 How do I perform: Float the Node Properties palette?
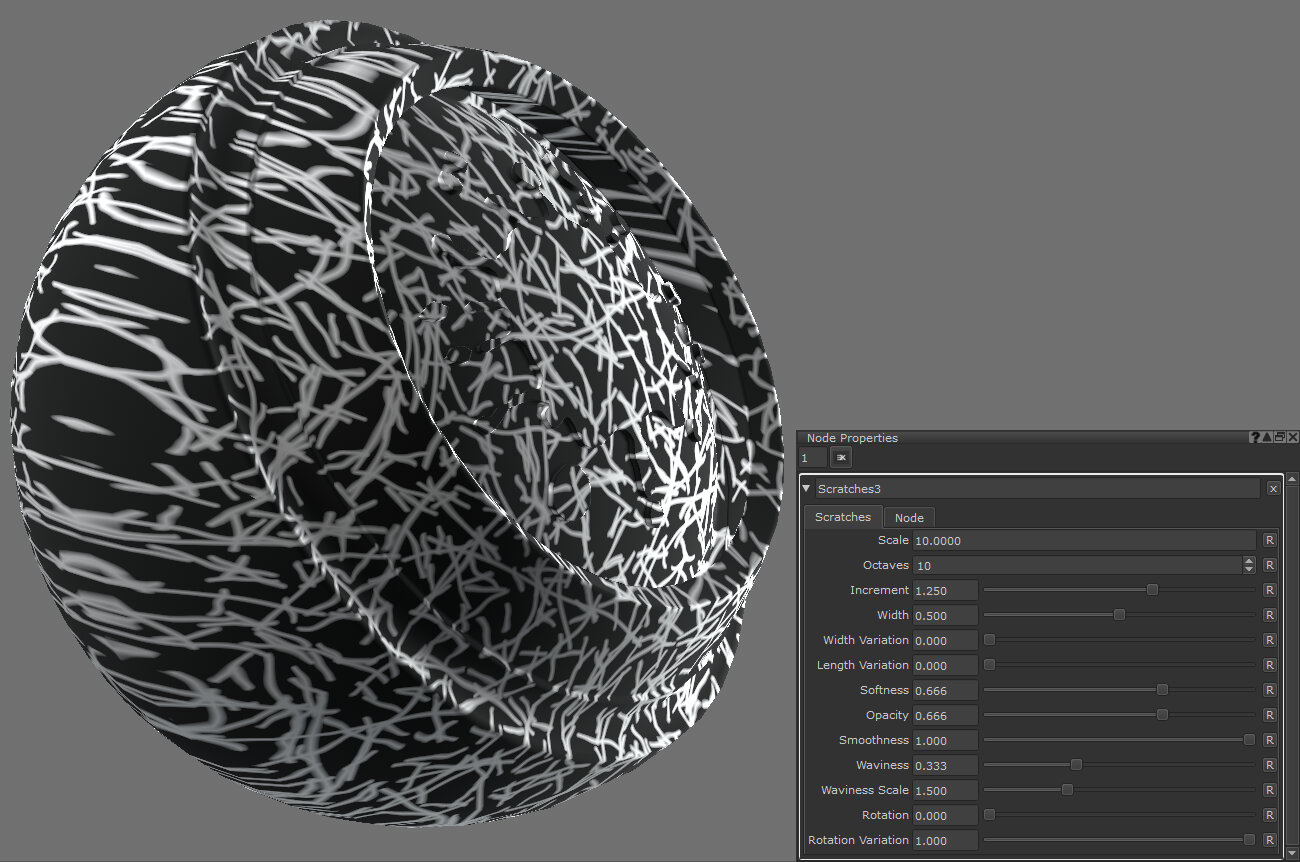[1280, 438]
